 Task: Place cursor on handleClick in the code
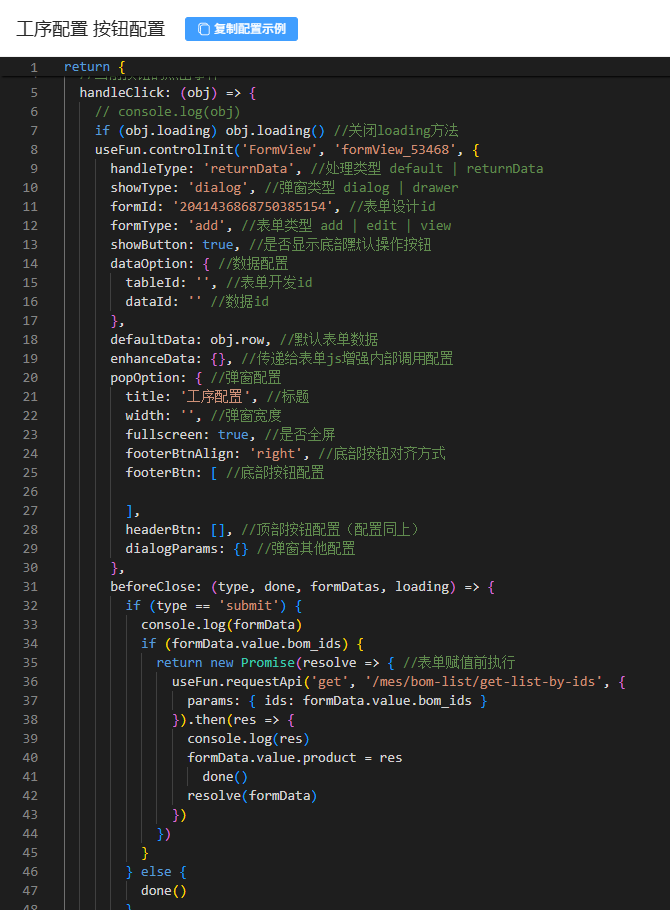coord(122,93)
